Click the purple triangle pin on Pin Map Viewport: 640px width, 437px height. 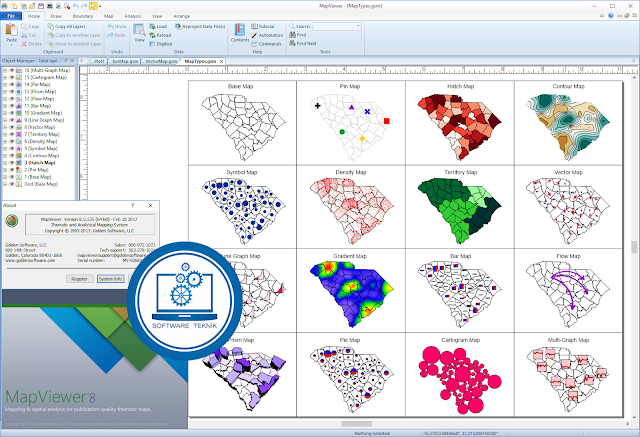[x=351, y=107]
